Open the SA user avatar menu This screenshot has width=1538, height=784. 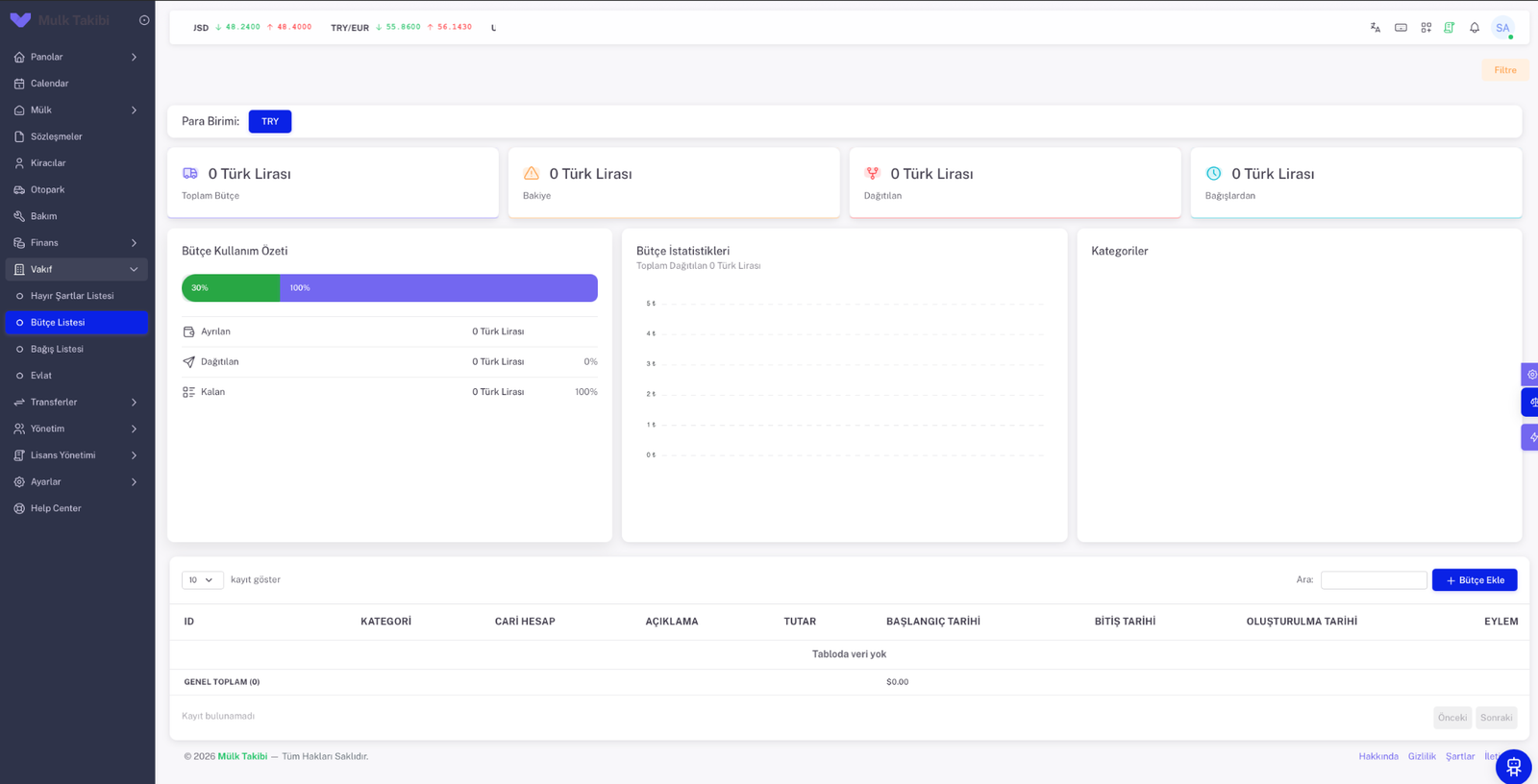(x=1502, y=28)
